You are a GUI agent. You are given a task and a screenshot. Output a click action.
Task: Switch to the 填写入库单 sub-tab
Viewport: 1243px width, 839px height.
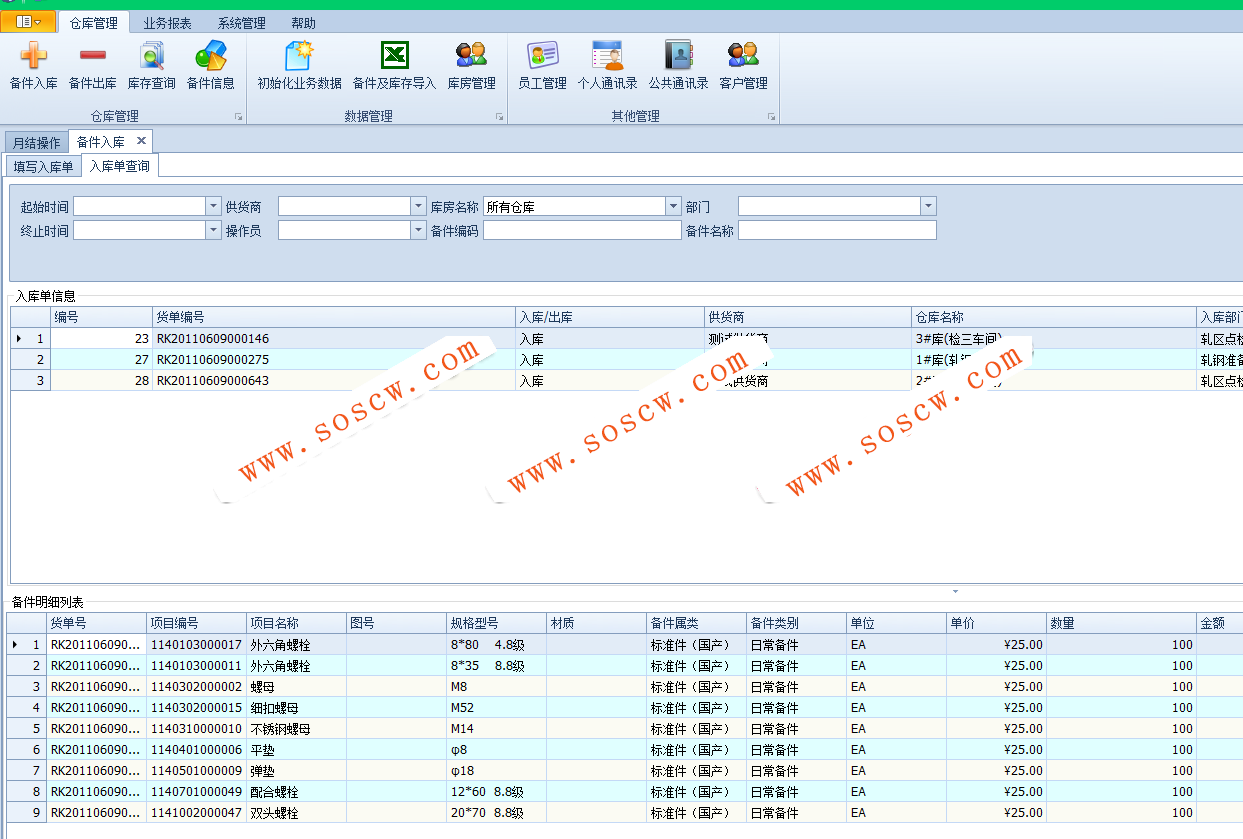click(43, 167)
